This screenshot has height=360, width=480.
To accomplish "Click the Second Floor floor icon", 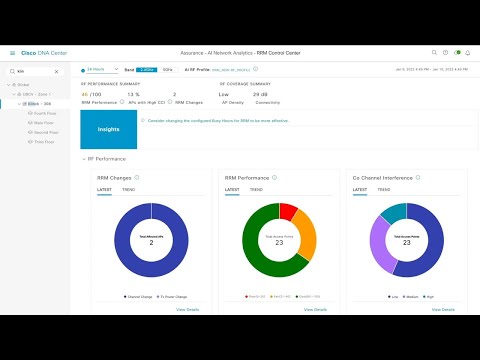I will click(30, 132).
